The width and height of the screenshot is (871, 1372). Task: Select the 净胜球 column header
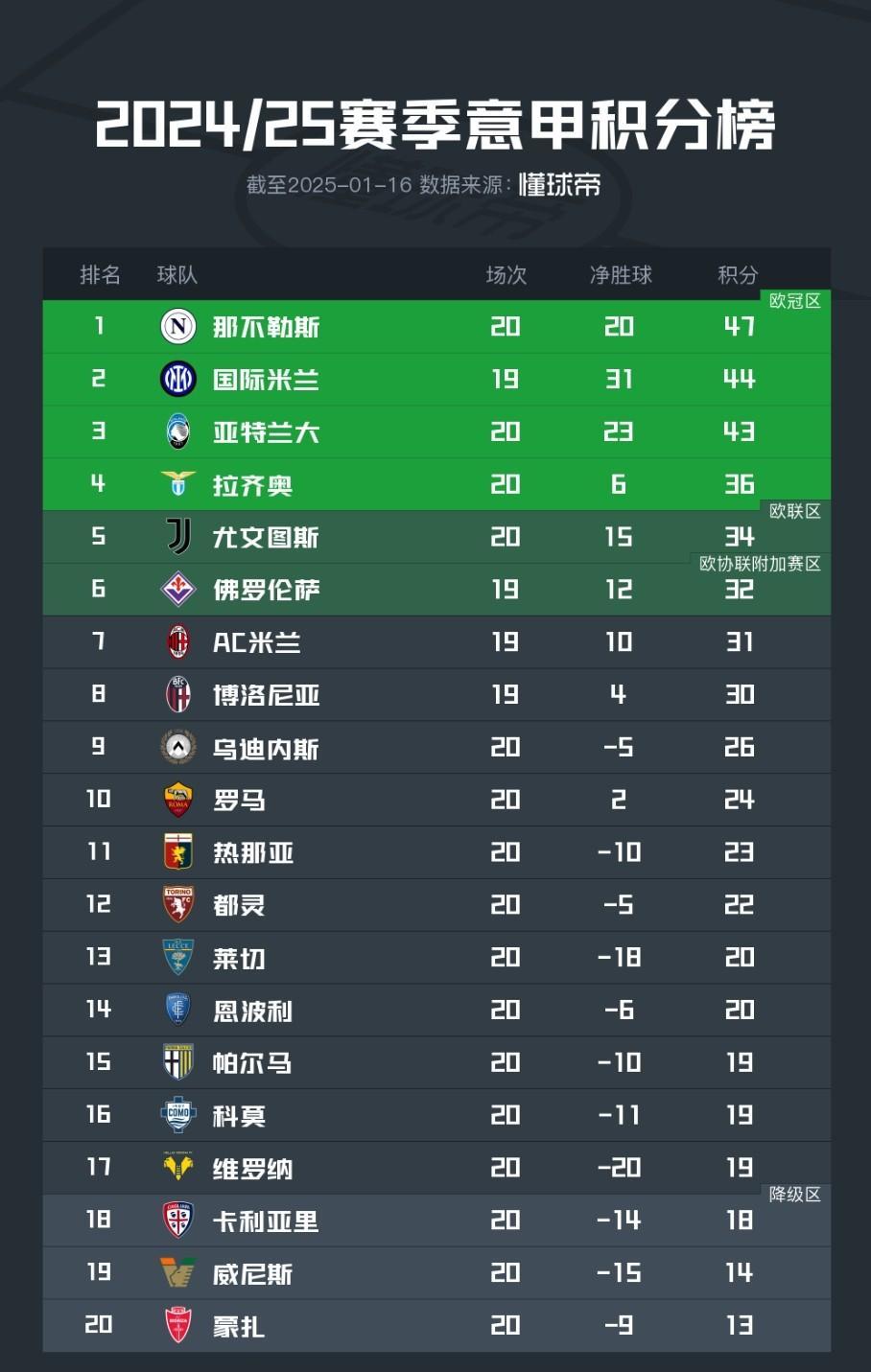point(621,275)
